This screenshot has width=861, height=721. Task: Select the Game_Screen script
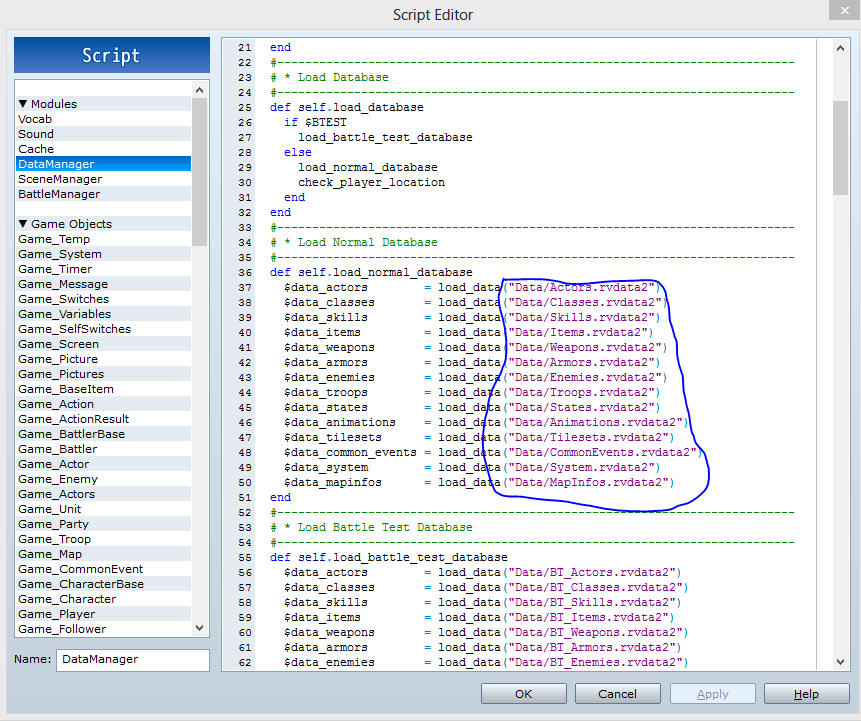104,344
